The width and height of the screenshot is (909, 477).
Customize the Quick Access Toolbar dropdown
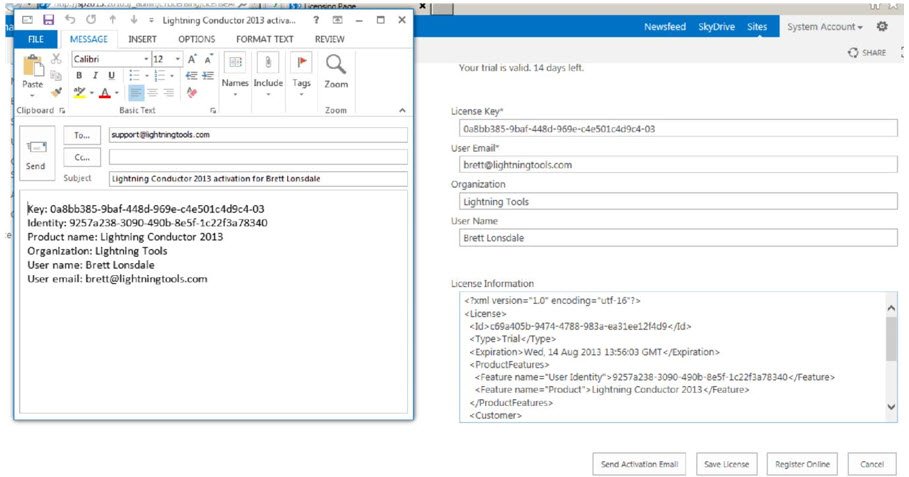coord(151,20)
